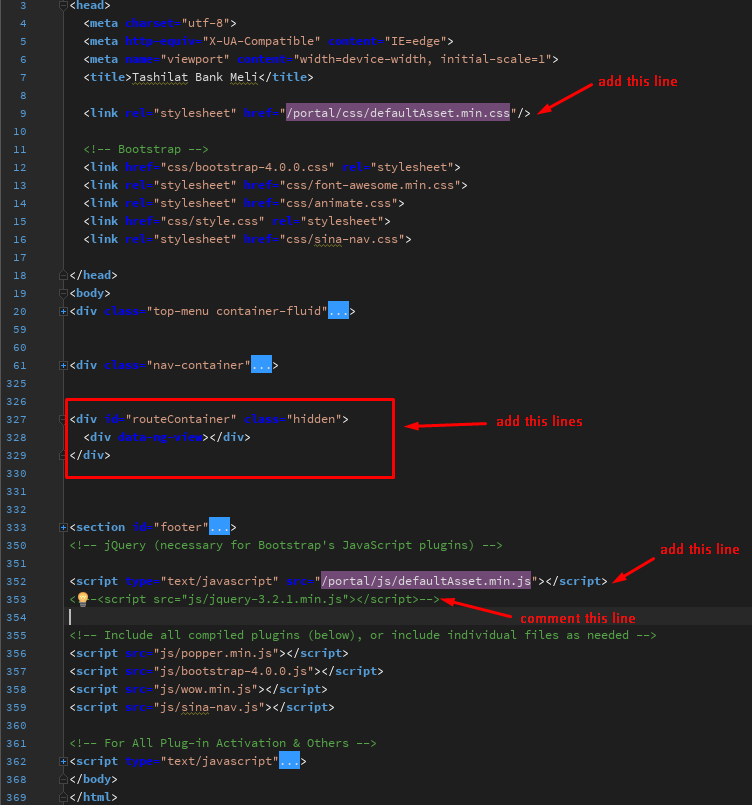Click the data-ng-view attribute on line 328

(160, 437)
